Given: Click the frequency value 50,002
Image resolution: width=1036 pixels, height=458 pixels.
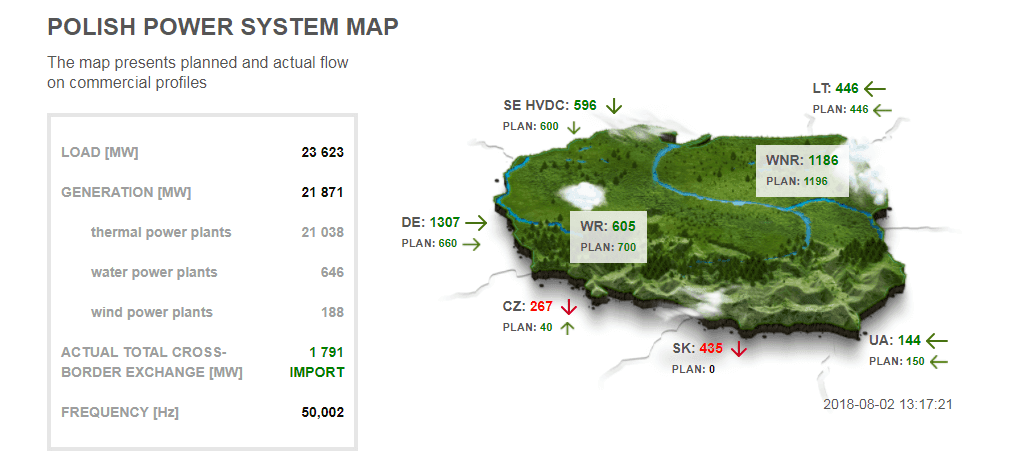Looking at the screenshot, I should (x=322, y=412).
